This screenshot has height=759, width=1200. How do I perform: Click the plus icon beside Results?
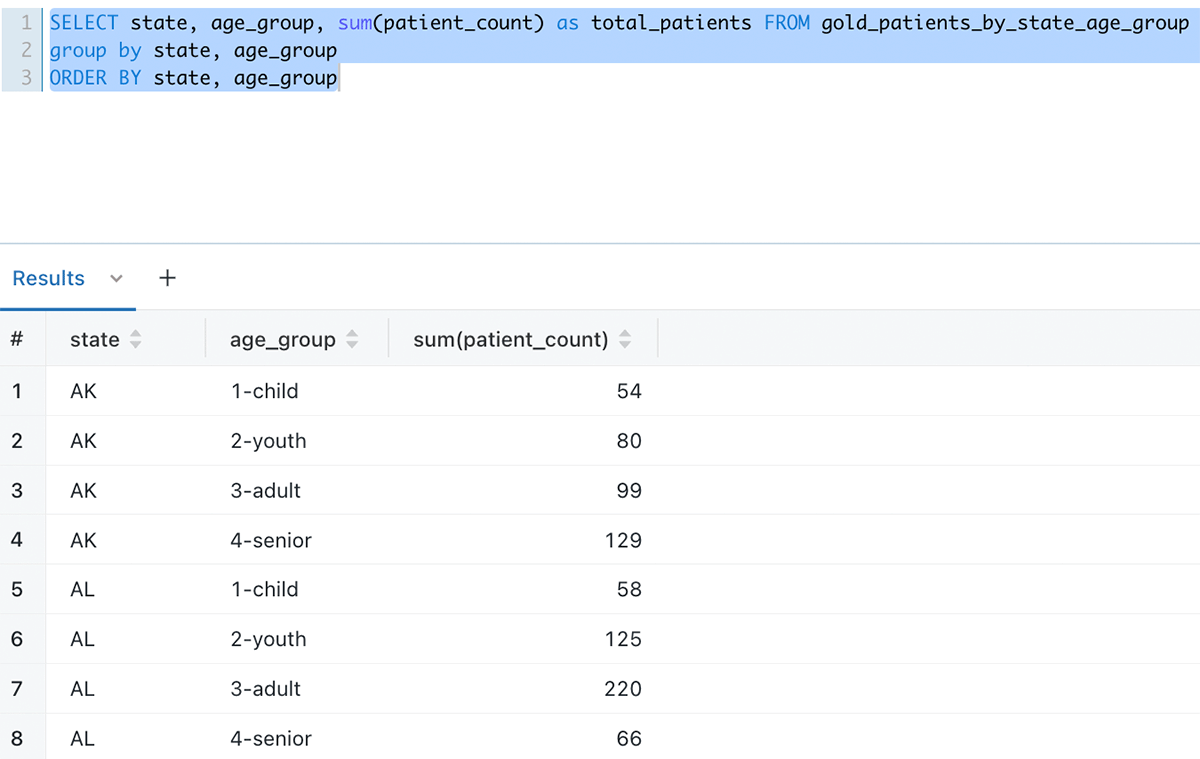(167, 279)
